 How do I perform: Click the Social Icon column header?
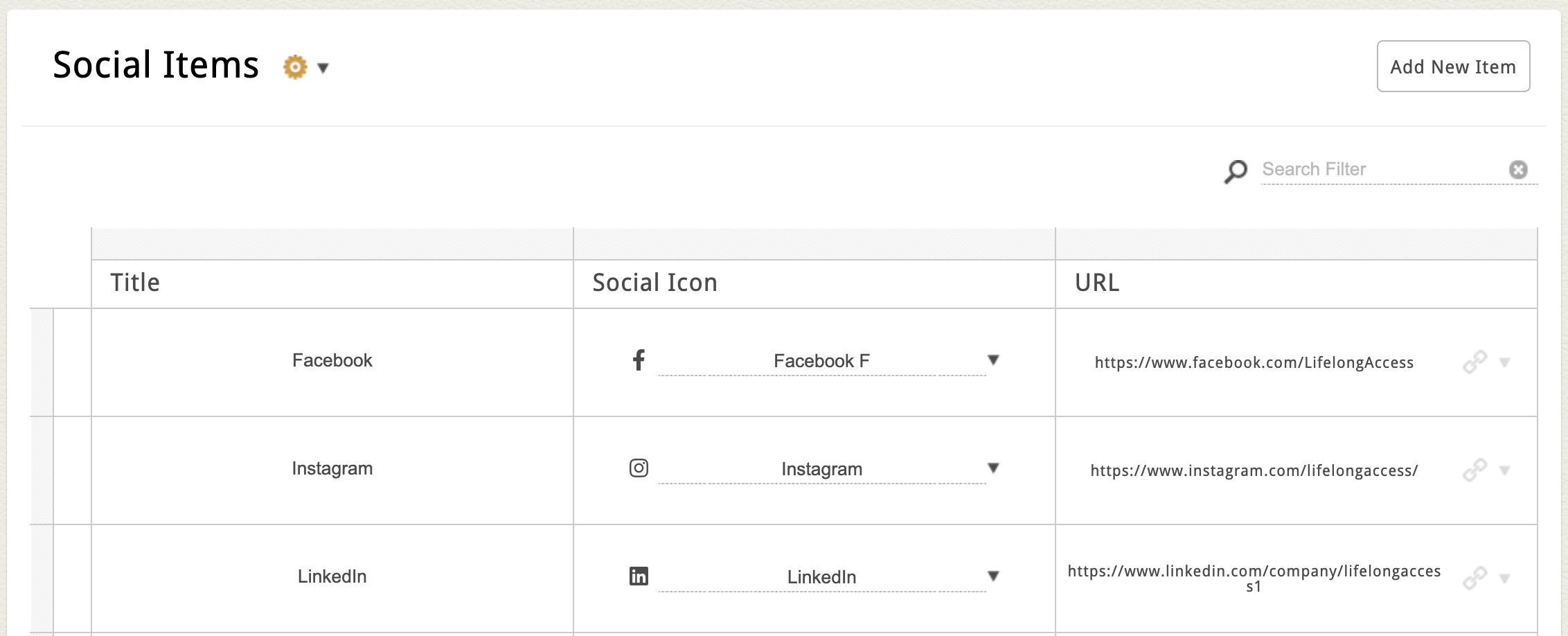[x=654, y=283]
